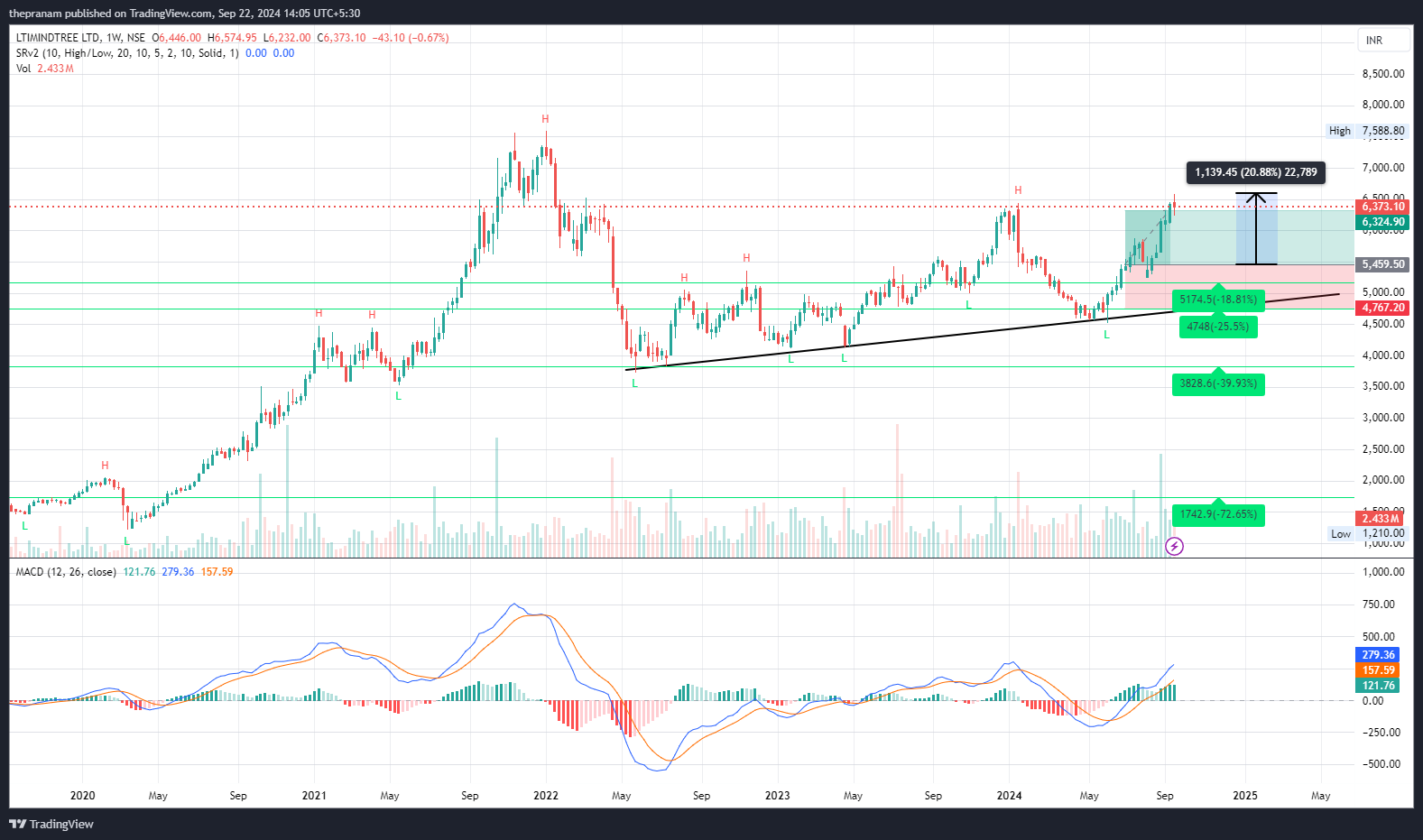Select the 5174.5(-18.81%) support label
Image resolution: width=1423 pixels, height=840 pixels.
[1218, 300]
